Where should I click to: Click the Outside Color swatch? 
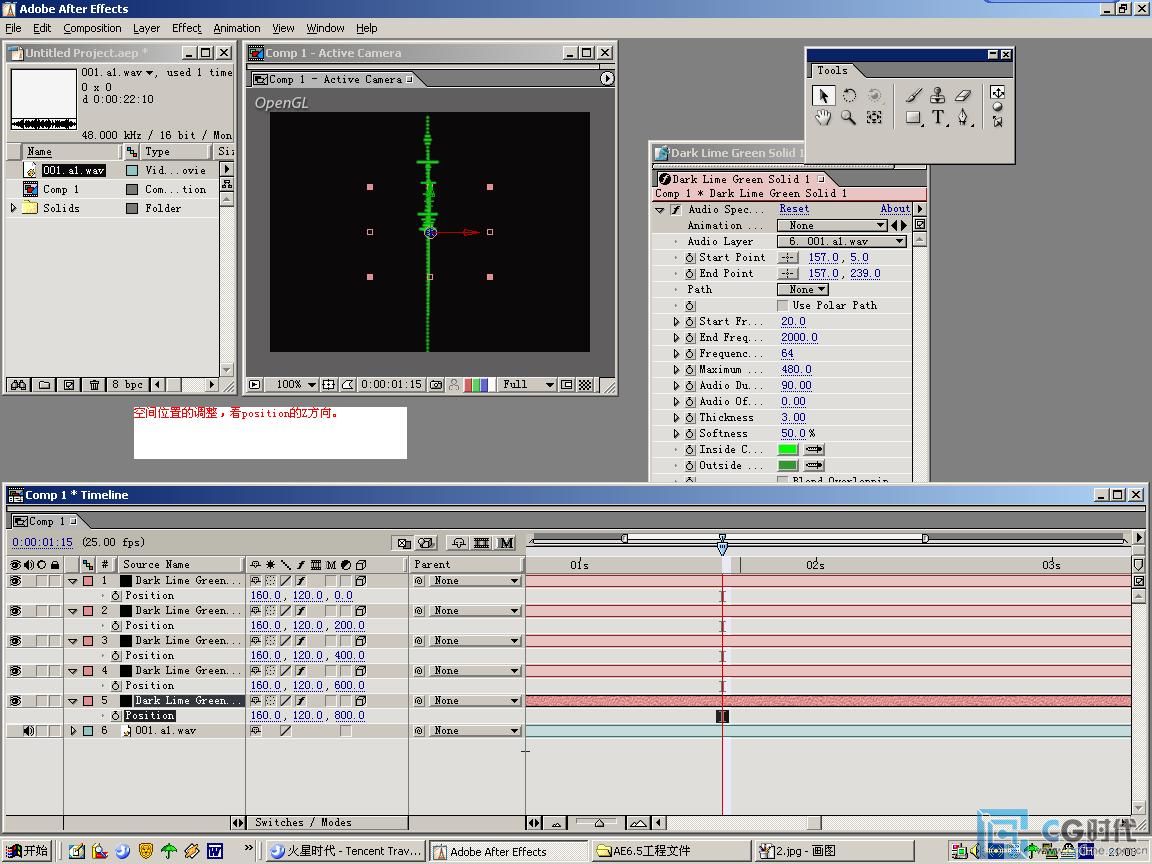point(788,466)
